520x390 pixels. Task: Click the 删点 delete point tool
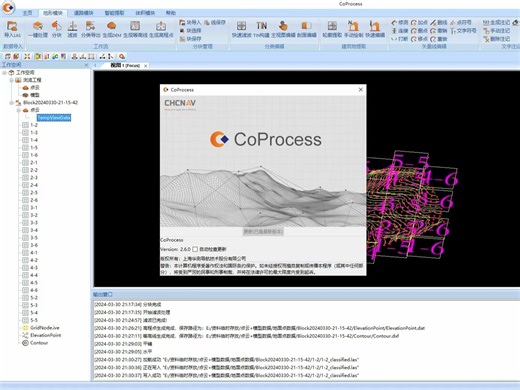pyautogui.click(x=419, y=31)
